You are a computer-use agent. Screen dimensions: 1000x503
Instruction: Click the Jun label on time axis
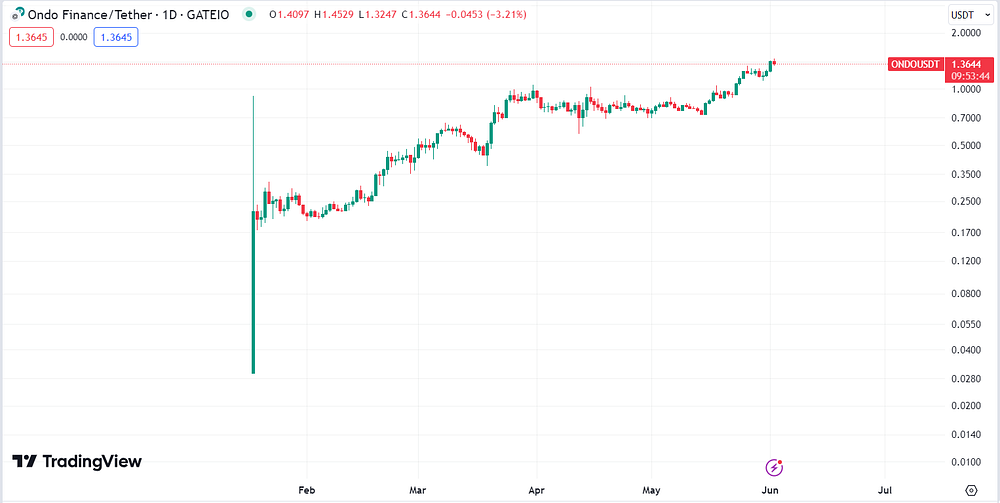click(x=770, y=490)
